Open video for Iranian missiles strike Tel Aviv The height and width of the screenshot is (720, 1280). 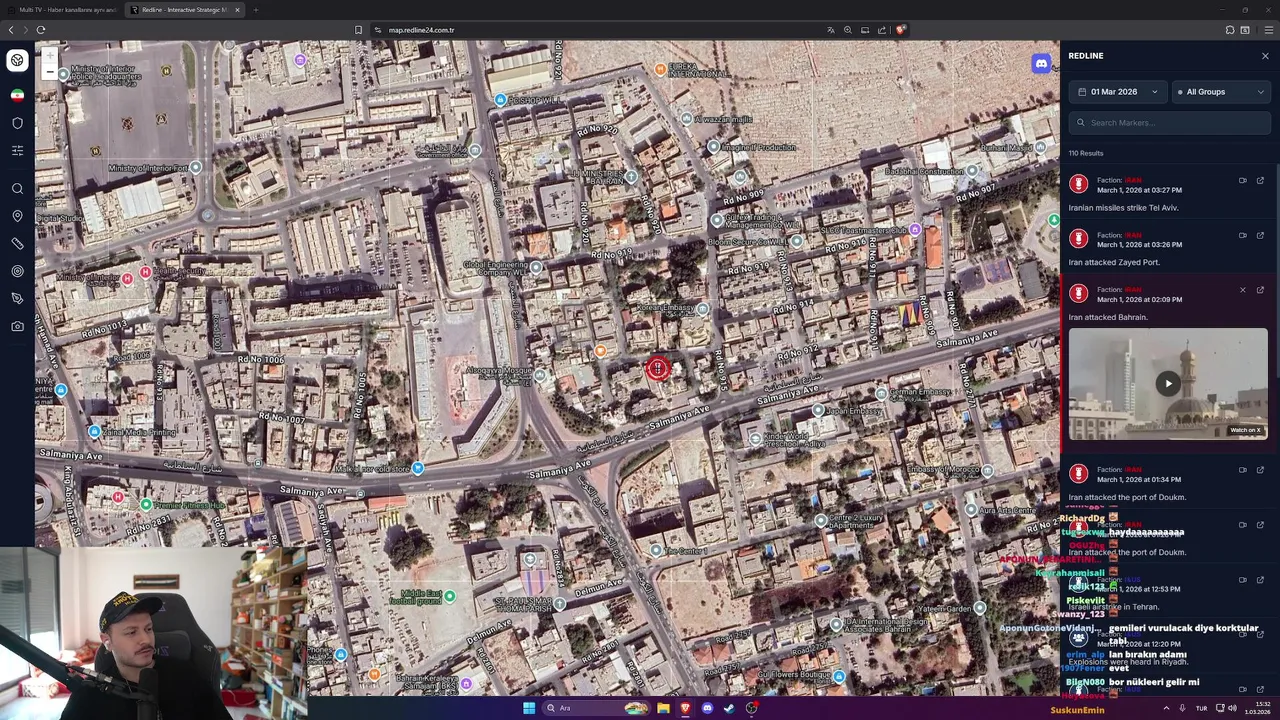click(1243, 181)
